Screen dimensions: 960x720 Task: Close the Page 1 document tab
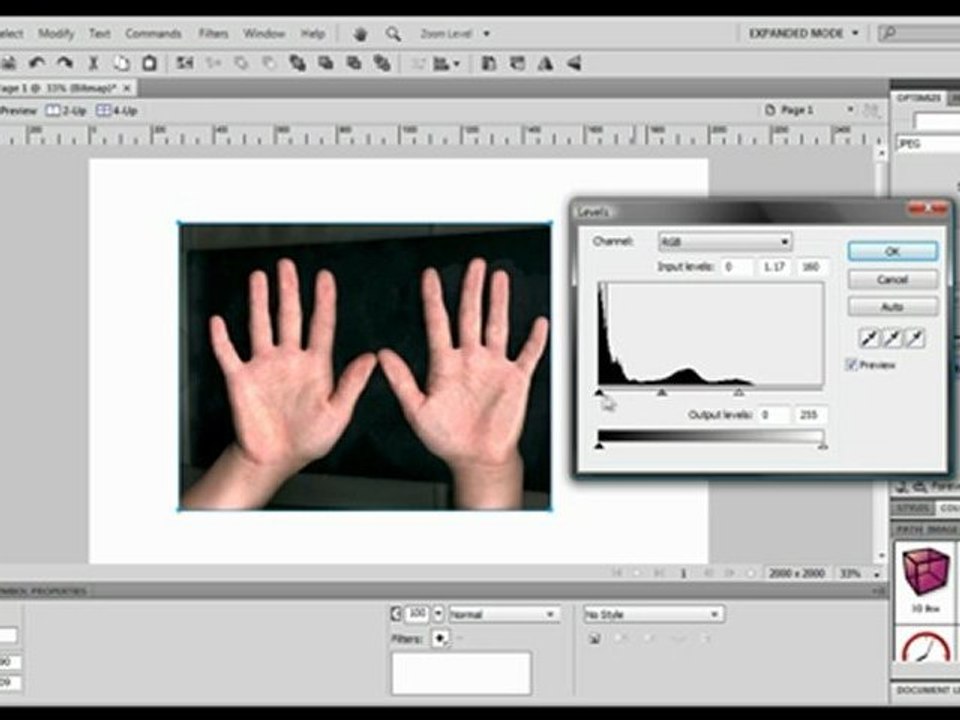click(127, 88)
